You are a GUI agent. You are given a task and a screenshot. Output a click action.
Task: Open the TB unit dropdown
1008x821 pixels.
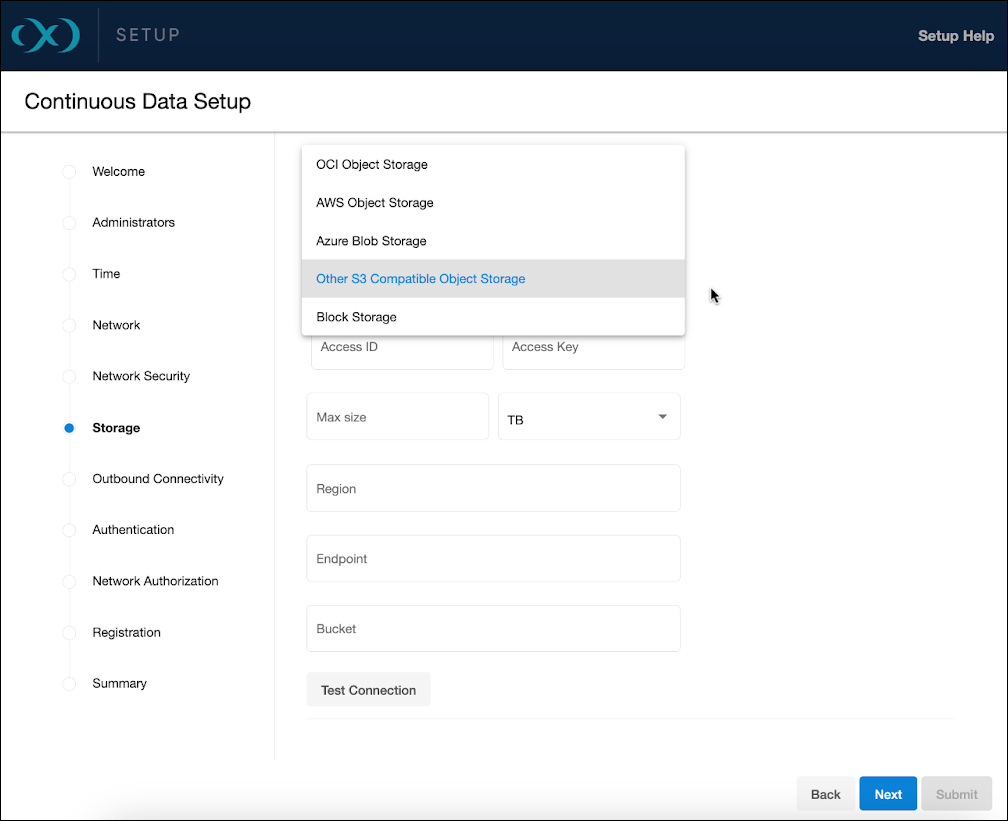click(x=589, y=416)
